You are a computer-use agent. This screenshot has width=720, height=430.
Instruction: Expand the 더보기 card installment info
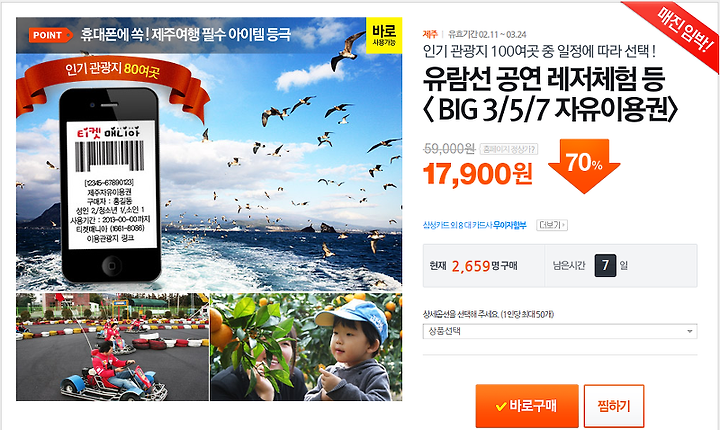click(x=552, y=225)
